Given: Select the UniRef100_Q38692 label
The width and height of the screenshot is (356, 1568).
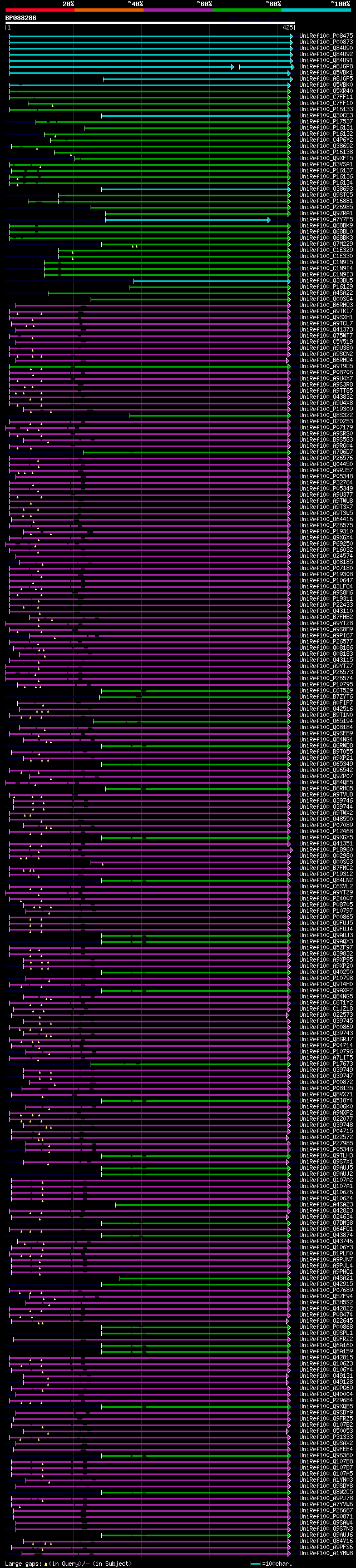Looking at the screenshot, I should pos(326,146).
